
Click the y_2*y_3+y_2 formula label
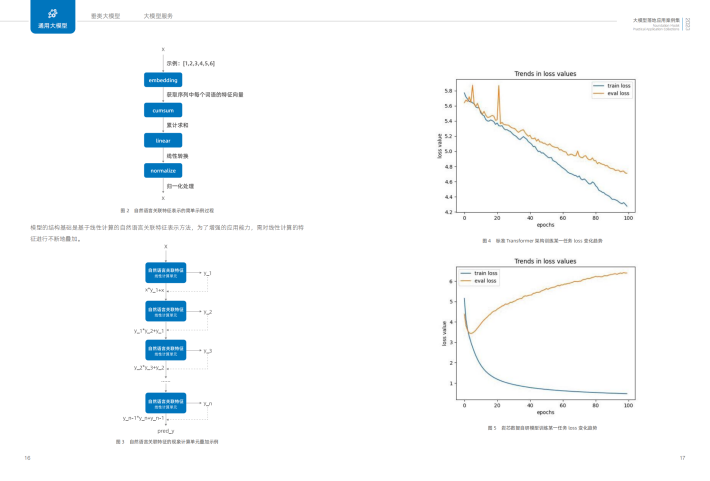149,368
